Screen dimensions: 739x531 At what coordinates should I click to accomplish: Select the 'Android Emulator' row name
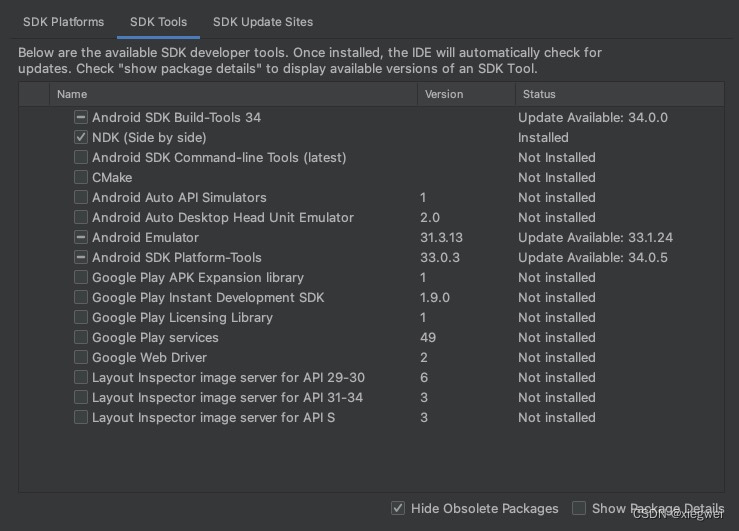coord(145,237)
